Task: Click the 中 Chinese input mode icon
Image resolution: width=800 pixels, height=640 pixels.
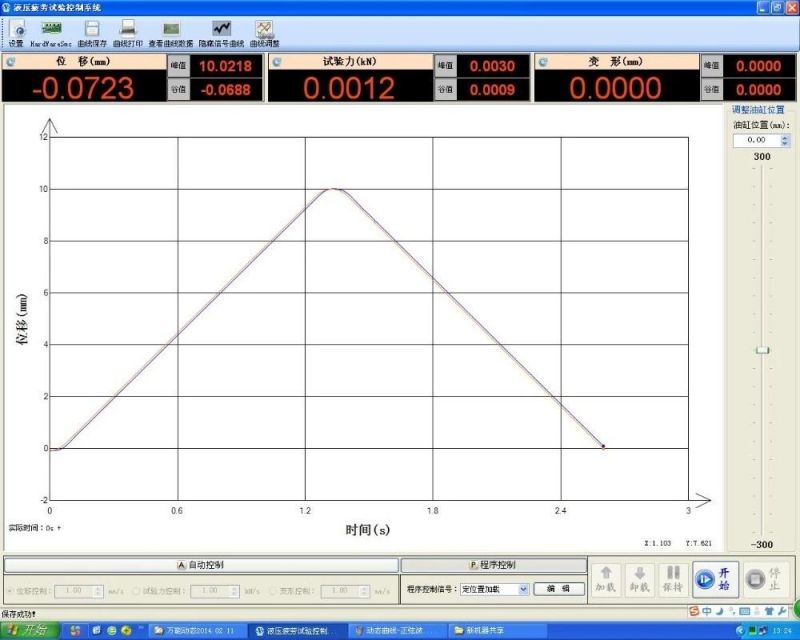Action: click(x=707, y=611)
